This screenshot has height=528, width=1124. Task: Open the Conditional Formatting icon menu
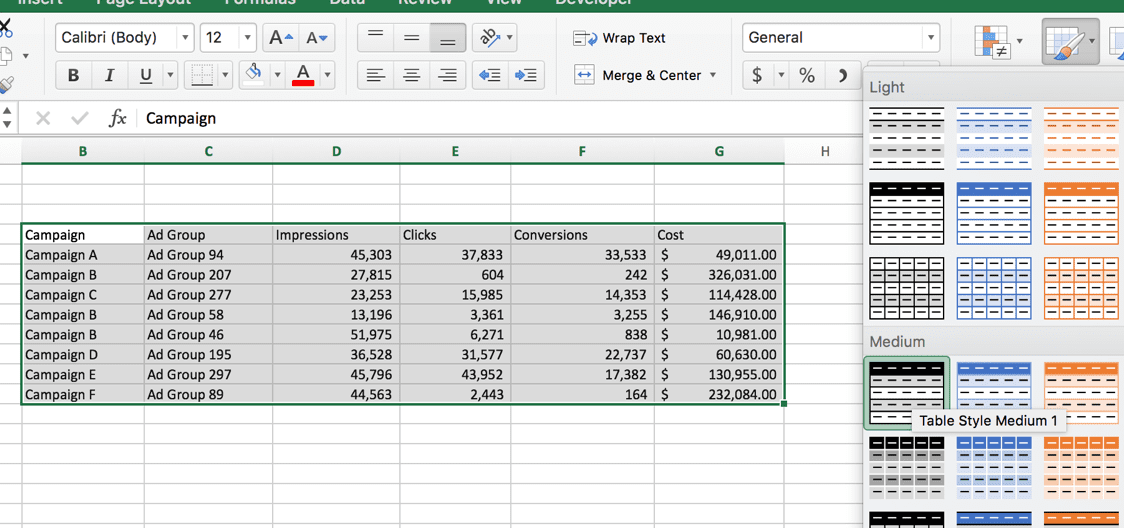pos(992,42)
